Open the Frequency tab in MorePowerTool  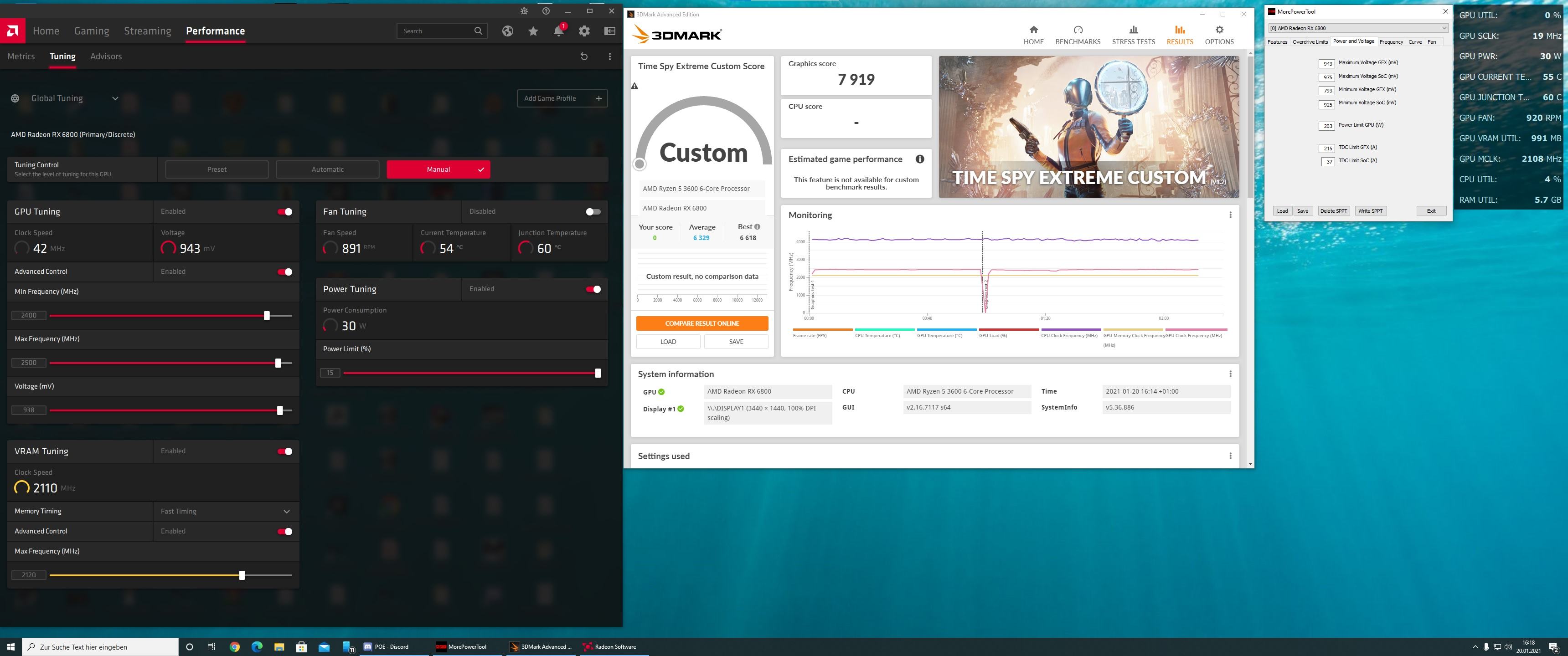tap(1391, 42)
